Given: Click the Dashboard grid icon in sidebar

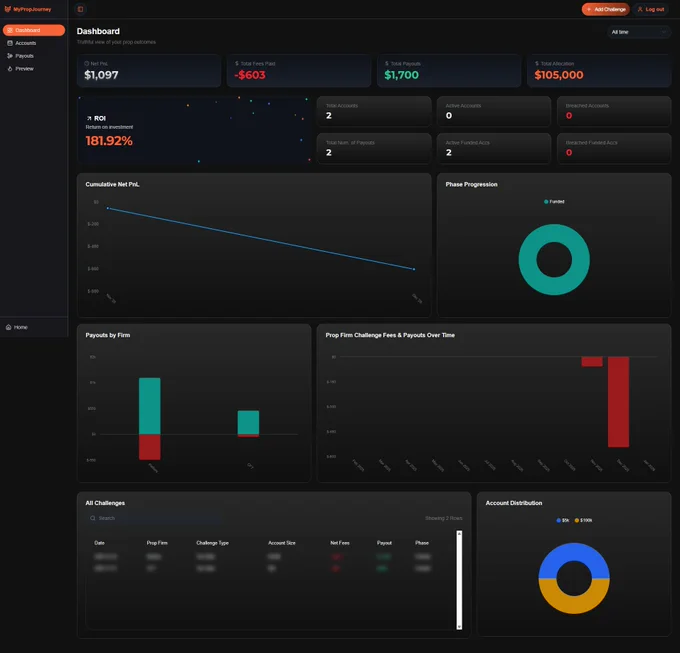Looking at the screenshot, I should pyautogui.click(x=10, y=30).
